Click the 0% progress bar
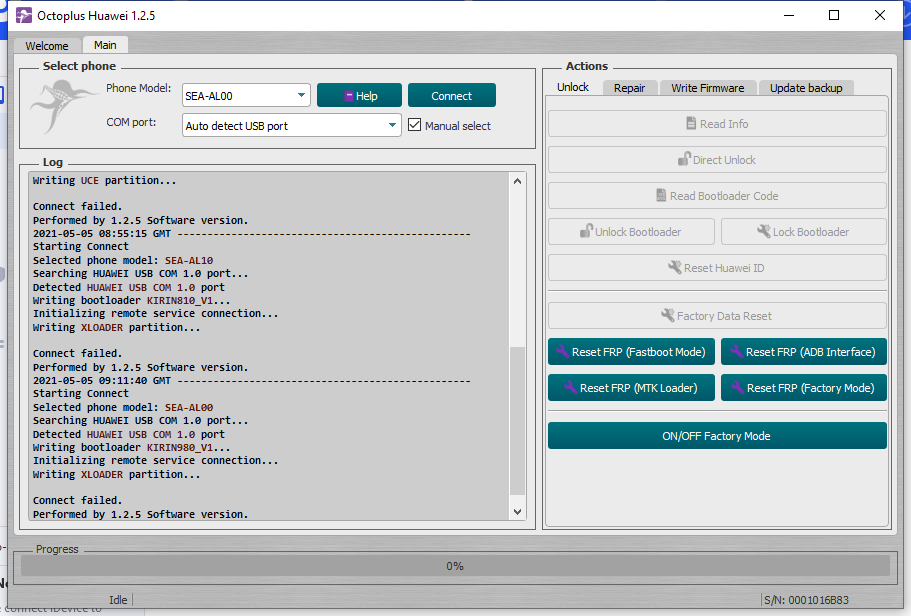This screenshot has width=911, height=616. pos(455,566)
